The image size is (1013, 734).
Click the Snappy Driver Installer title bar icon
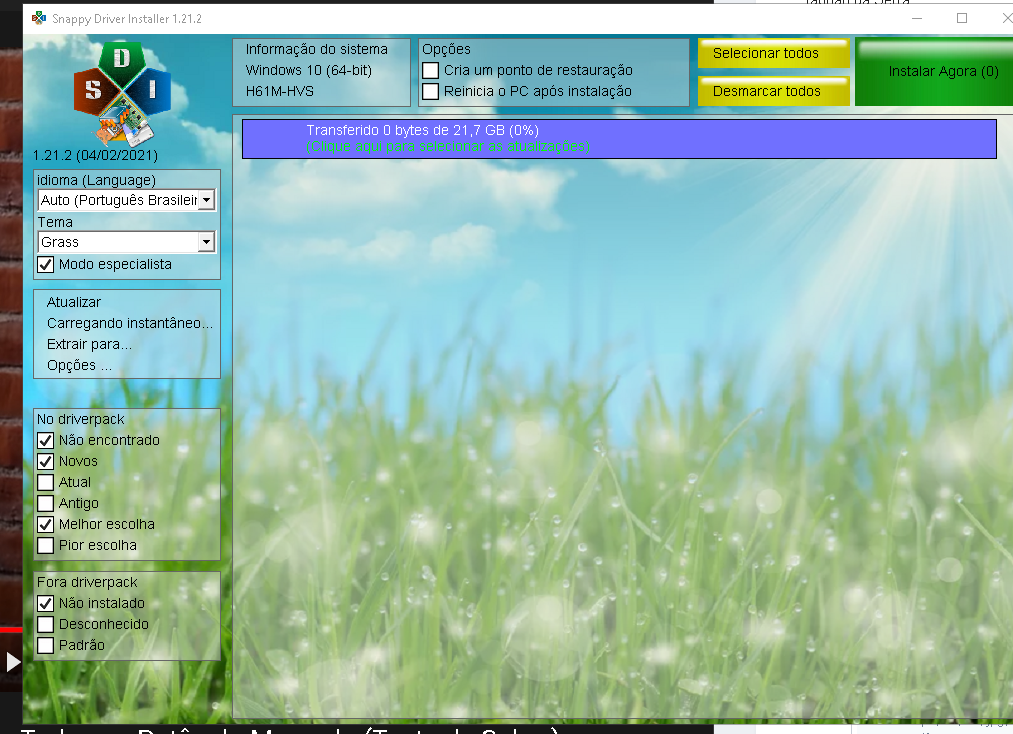coord(39,18)
